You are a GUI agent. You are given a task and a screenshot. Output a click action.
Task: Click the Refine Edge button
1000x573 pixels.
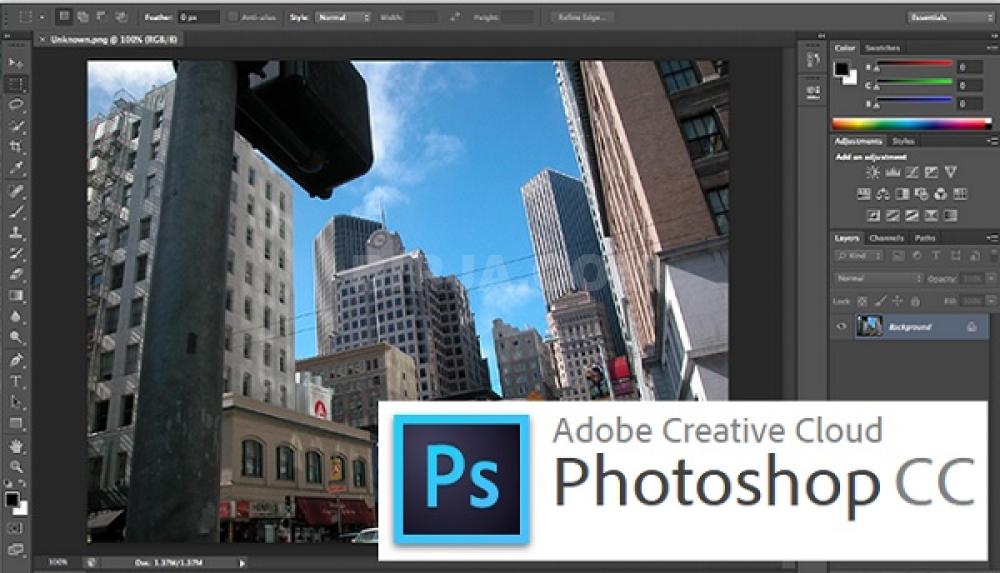tap(582, 17)
